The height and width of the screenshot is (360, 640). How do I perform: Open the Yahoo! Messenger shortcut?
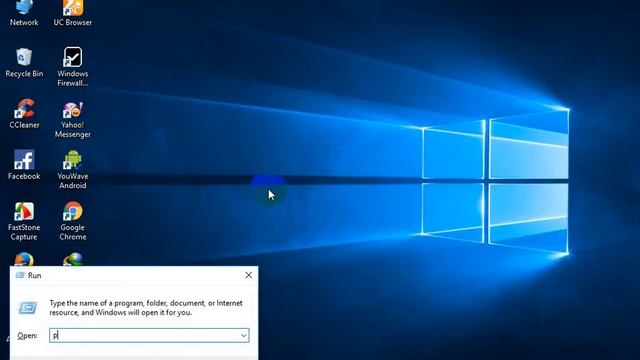(x=73, y=120)
